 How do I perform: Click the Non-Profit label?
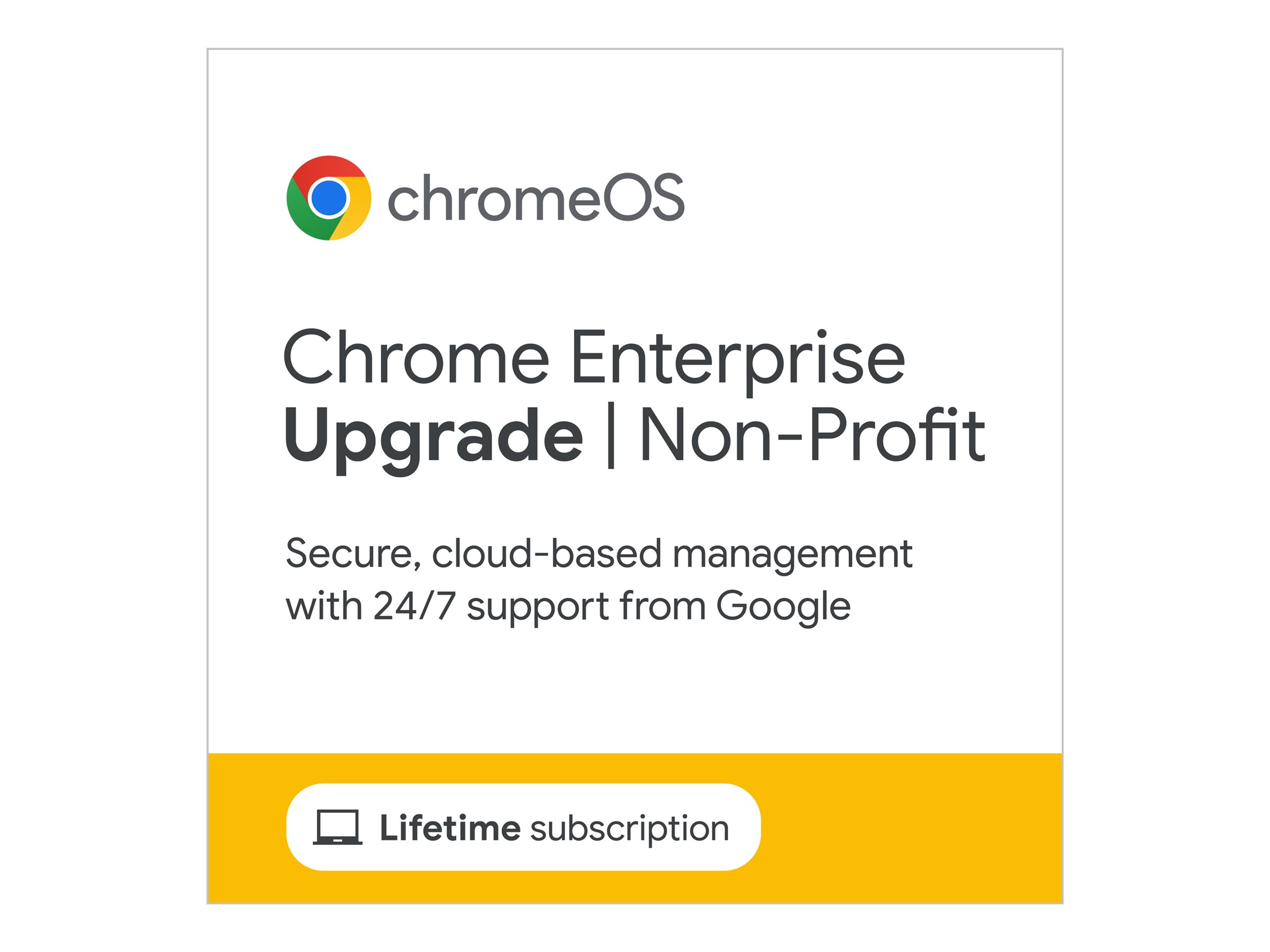(x=811, y=435)
